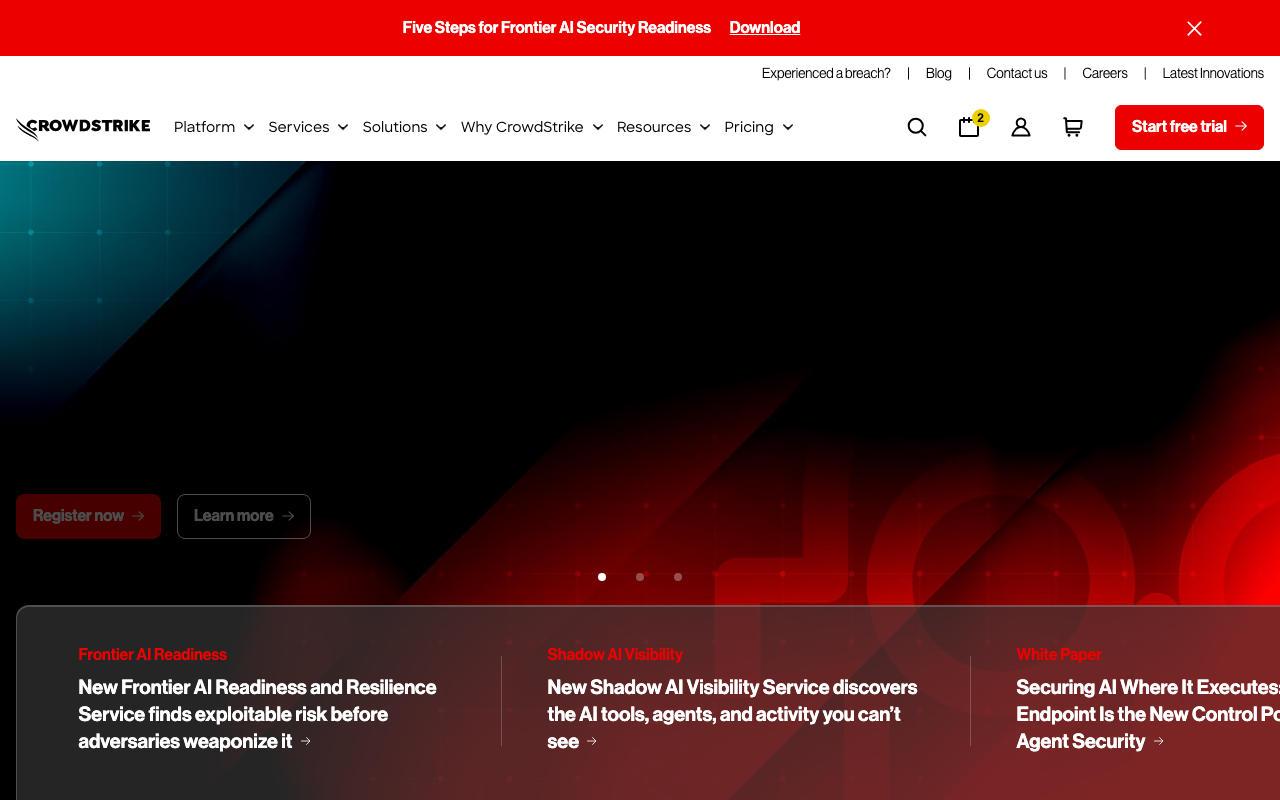
Task: Switch to the second carousel slide
Action: [639, 577]
